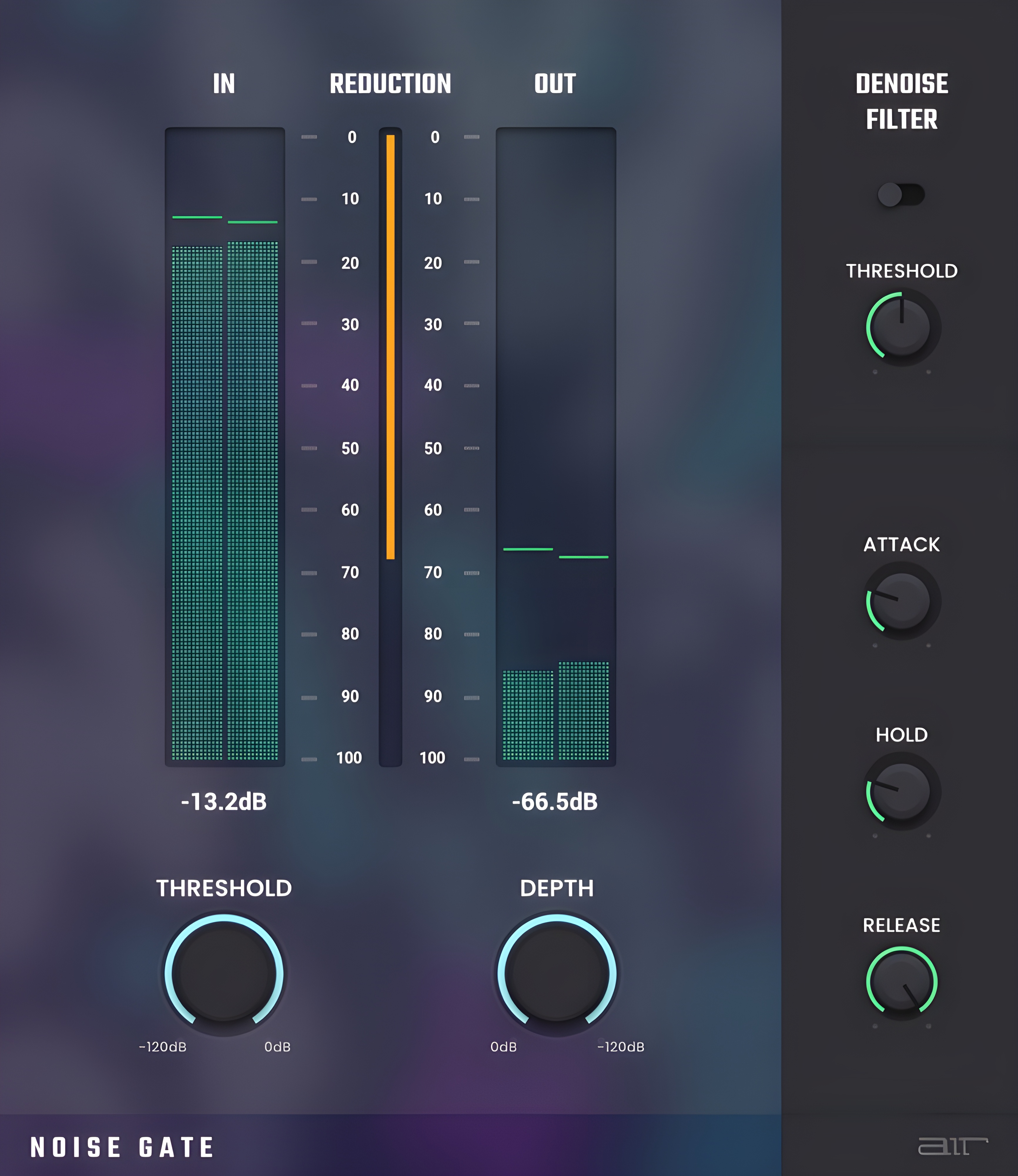
Task: Click the large Depth knob
Action: [557, 973]
